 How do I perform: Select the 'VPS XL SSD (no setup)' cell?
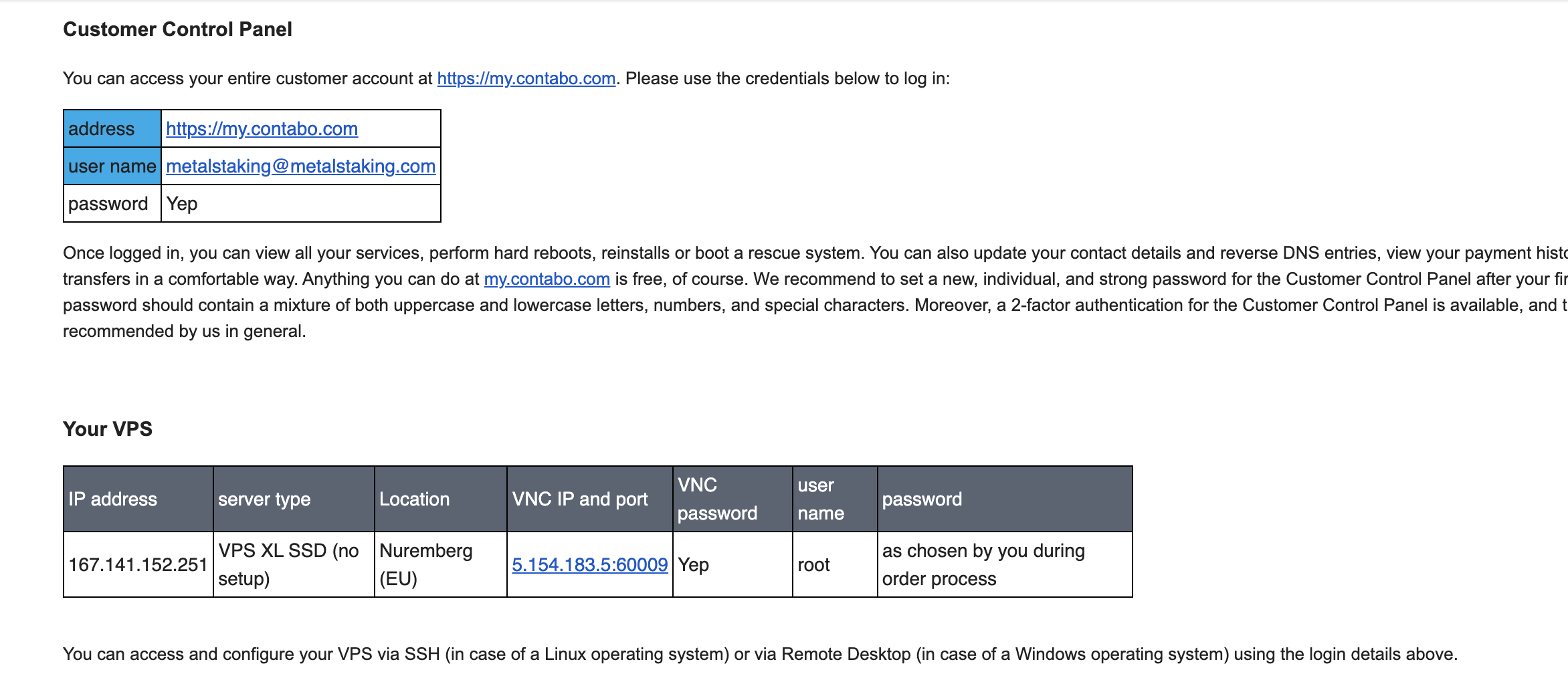coord(294,565)
